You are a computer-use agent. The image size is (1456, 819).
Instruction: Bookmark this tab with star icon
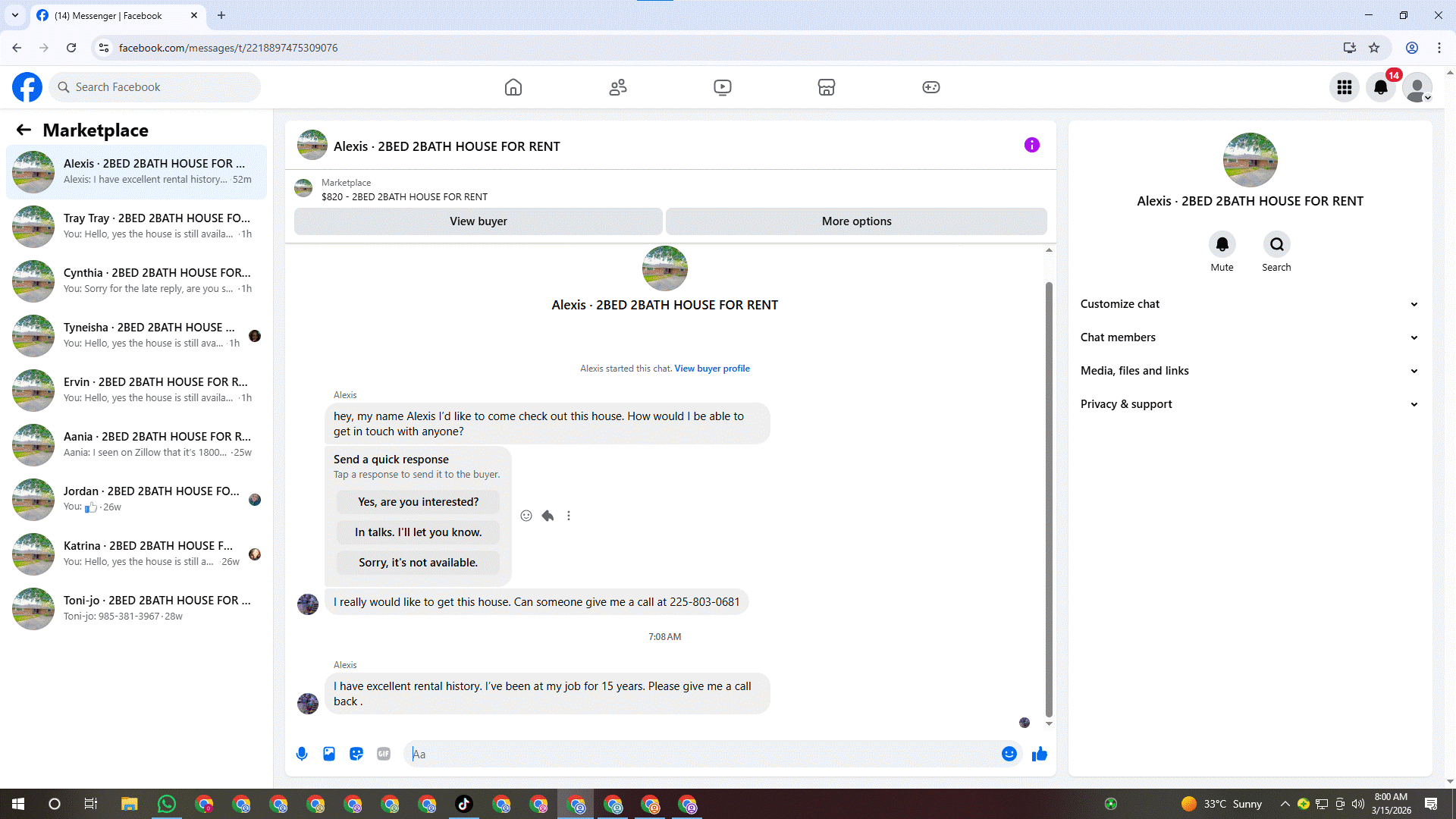tap(1374, 48)
